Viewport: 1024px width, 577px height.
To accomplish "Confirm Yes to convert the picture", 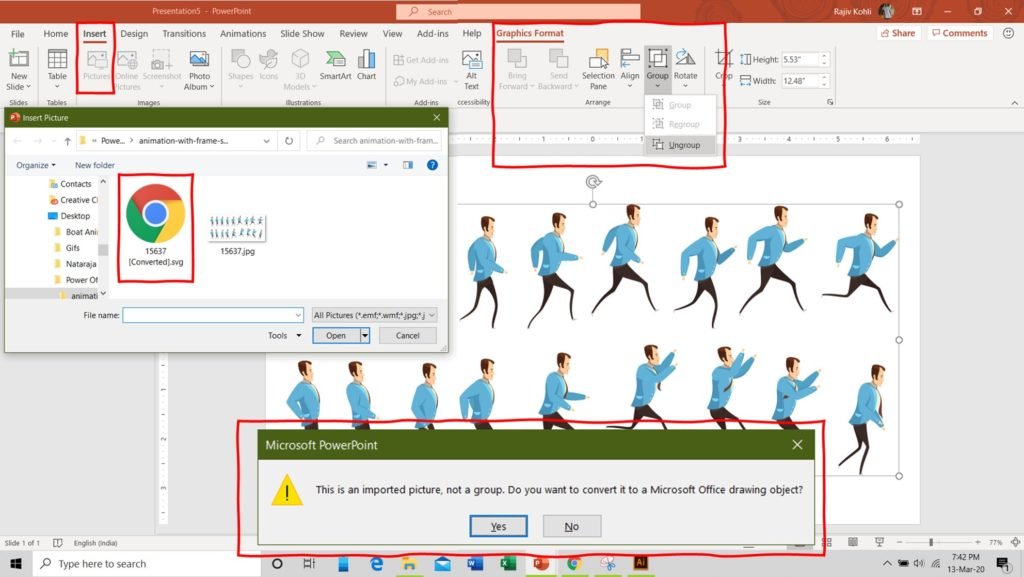I will [x=498, y=526].
